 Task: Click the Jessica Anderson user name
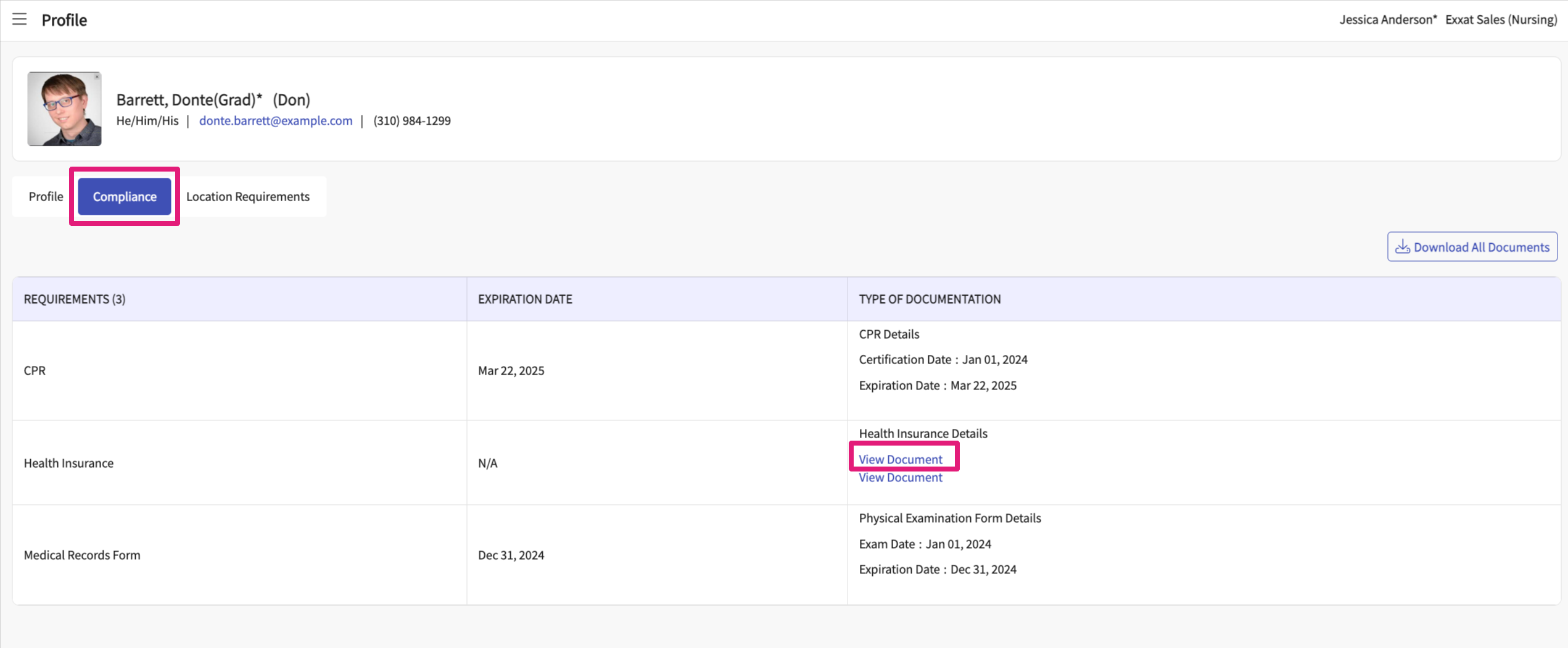tap(1387, 20)
